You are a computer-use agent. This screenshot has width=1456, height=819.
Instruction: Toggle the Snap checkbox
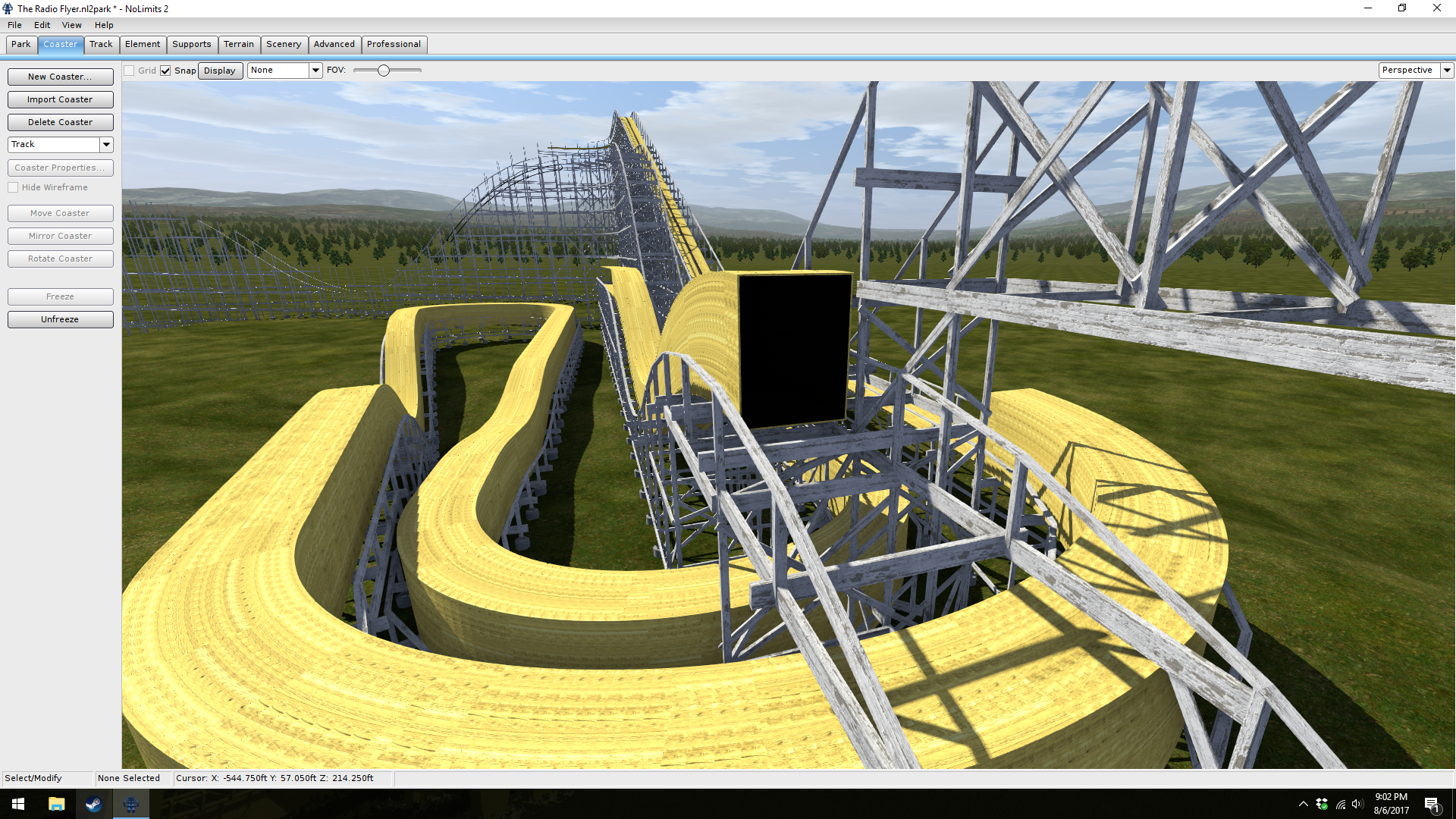[165, 71]
